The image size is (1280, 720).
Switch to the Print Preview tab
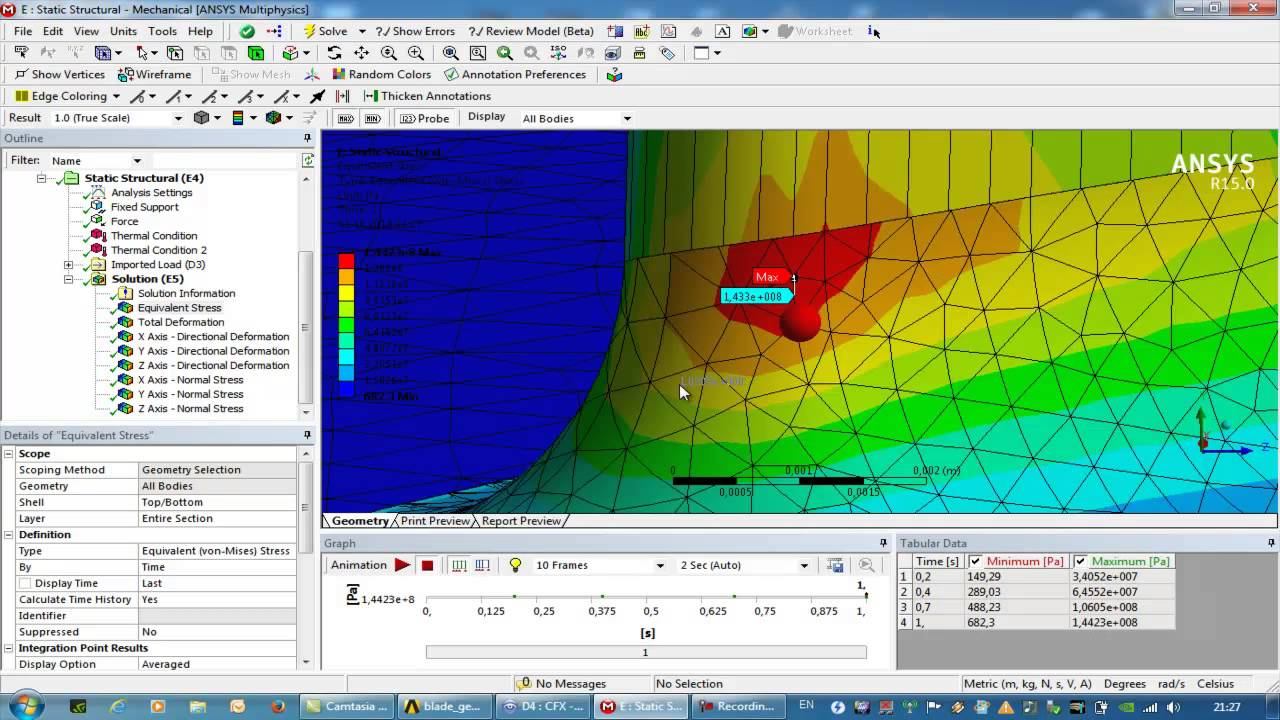tap(435, 521)
